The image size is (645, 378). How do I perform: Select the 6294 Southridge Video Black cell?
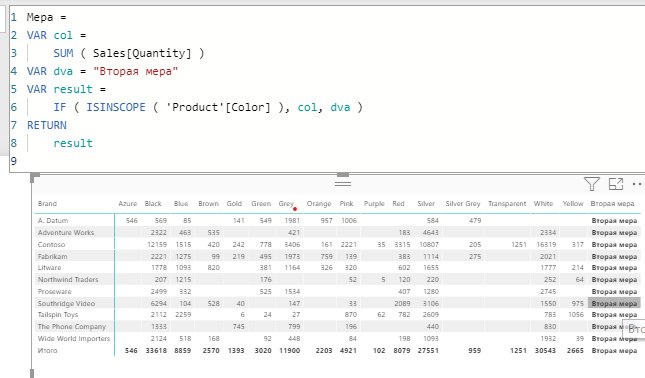(159, 304)
